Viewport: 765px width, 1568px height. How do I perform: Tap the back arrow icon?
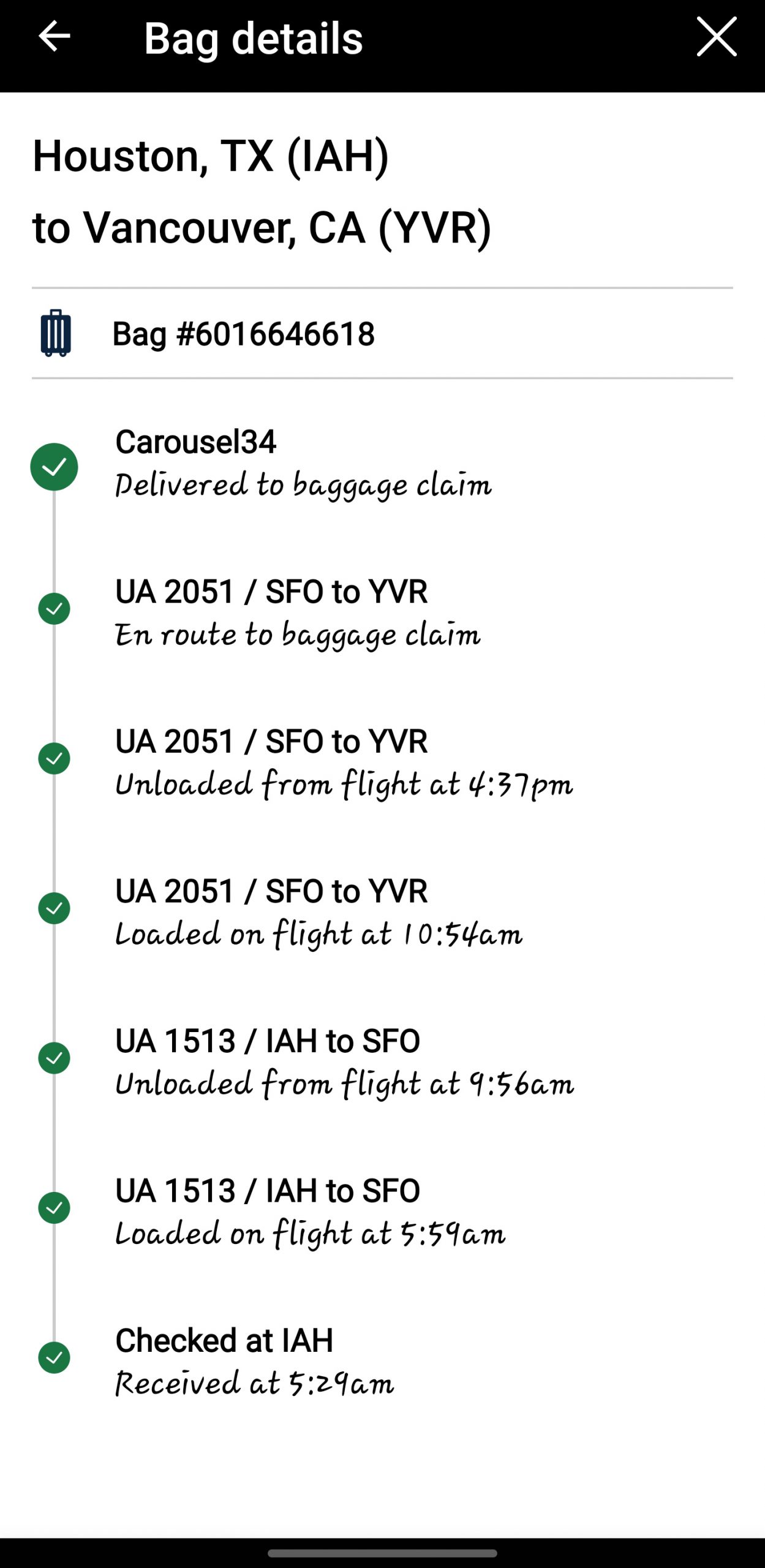pyautogui.click(x=54, y=37)
